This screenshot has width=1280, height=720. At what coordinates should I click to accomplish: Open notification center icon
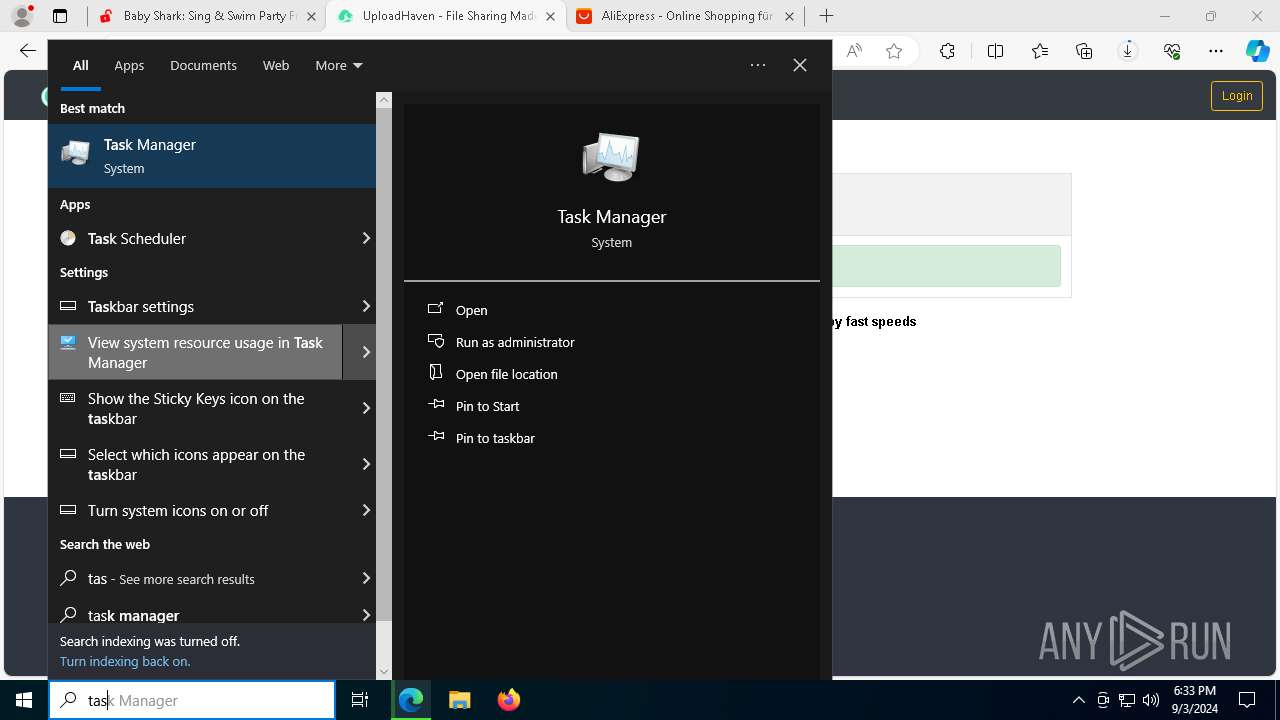(1247, 700)
